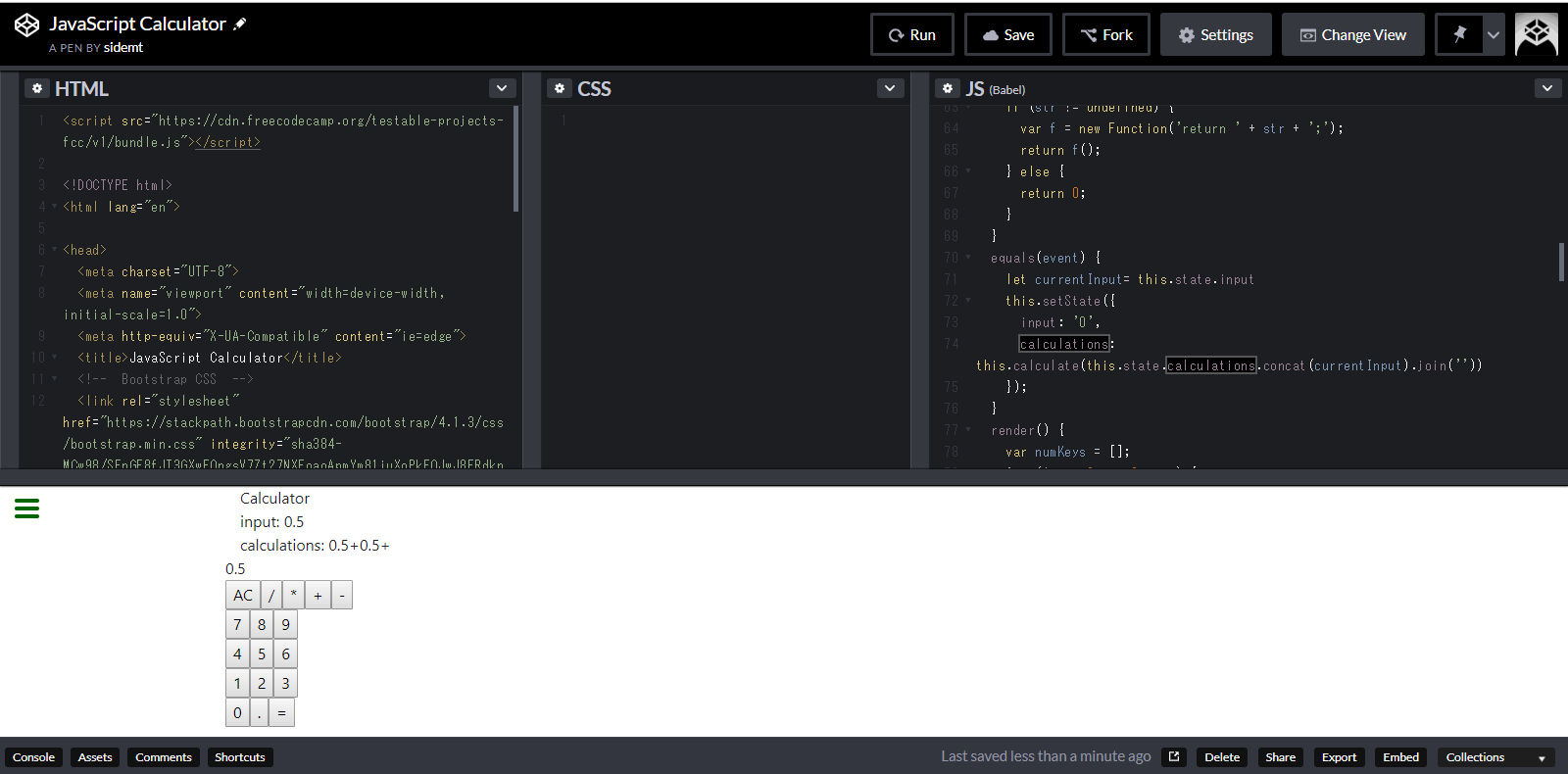The height and width of the screenshot is (774, 1568).
Task: Click calculator 0 key
Action: 237,712
